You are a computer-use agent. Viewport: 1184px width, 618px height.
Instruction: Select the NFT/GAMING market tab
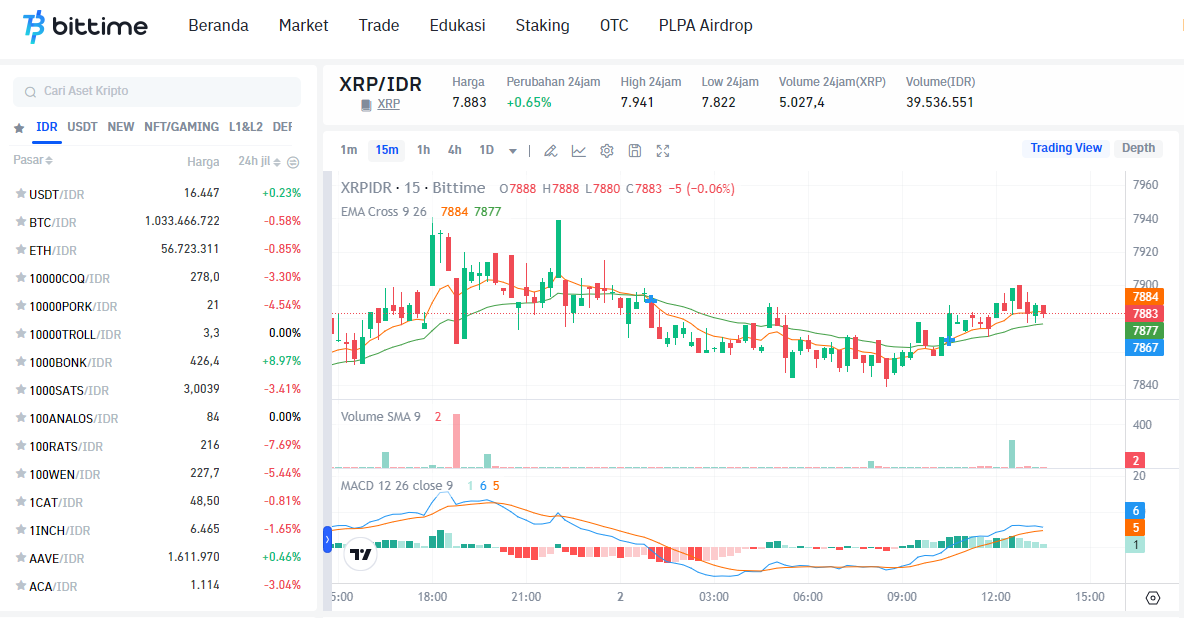coord(181,127)
